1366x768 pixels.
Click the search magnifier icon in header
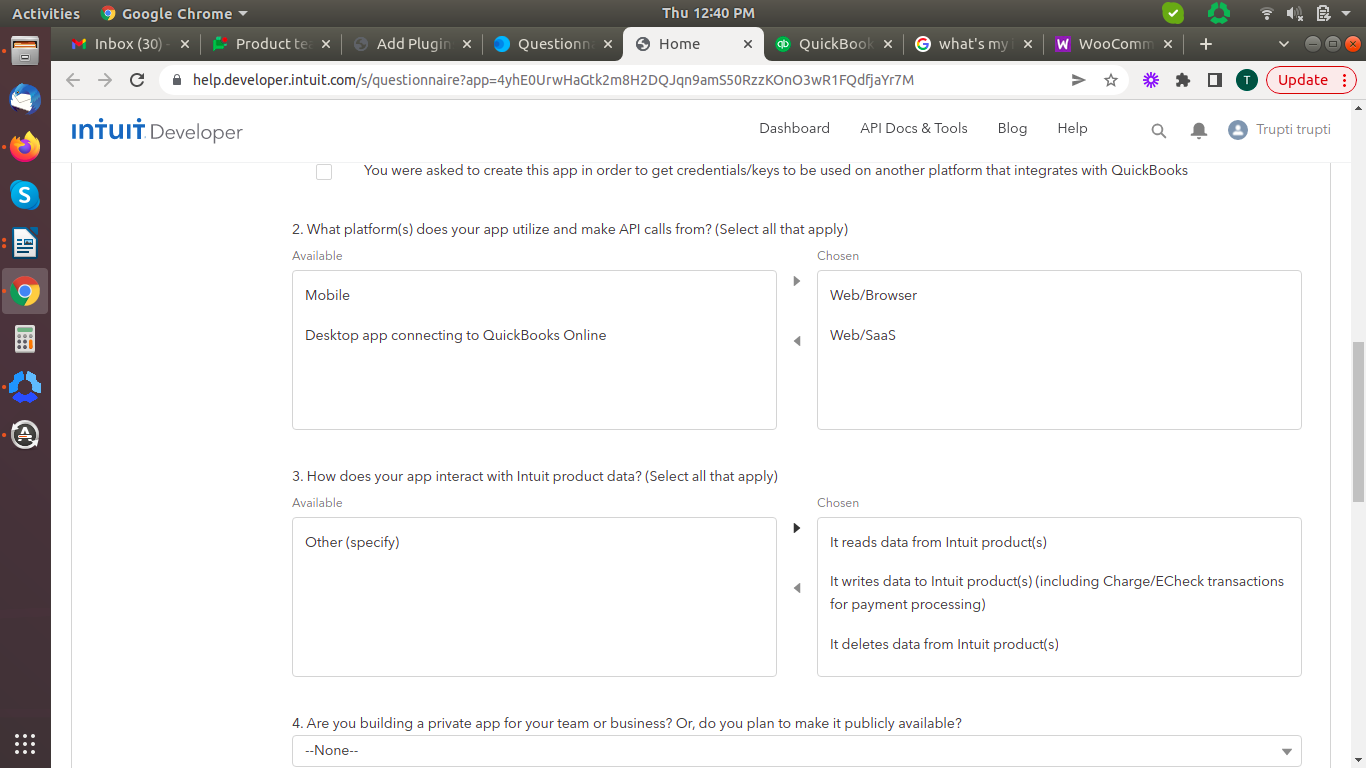tap(1158, 130)
